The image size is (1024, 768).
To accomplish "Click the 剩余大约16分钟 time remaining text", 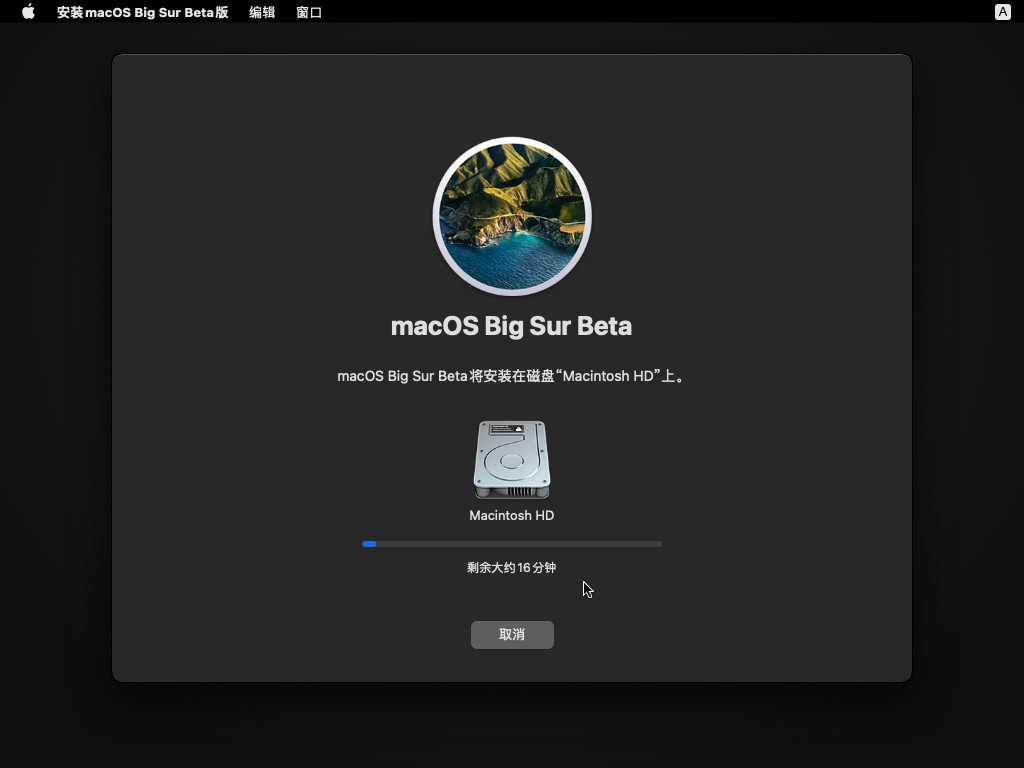I will [511, 568].
